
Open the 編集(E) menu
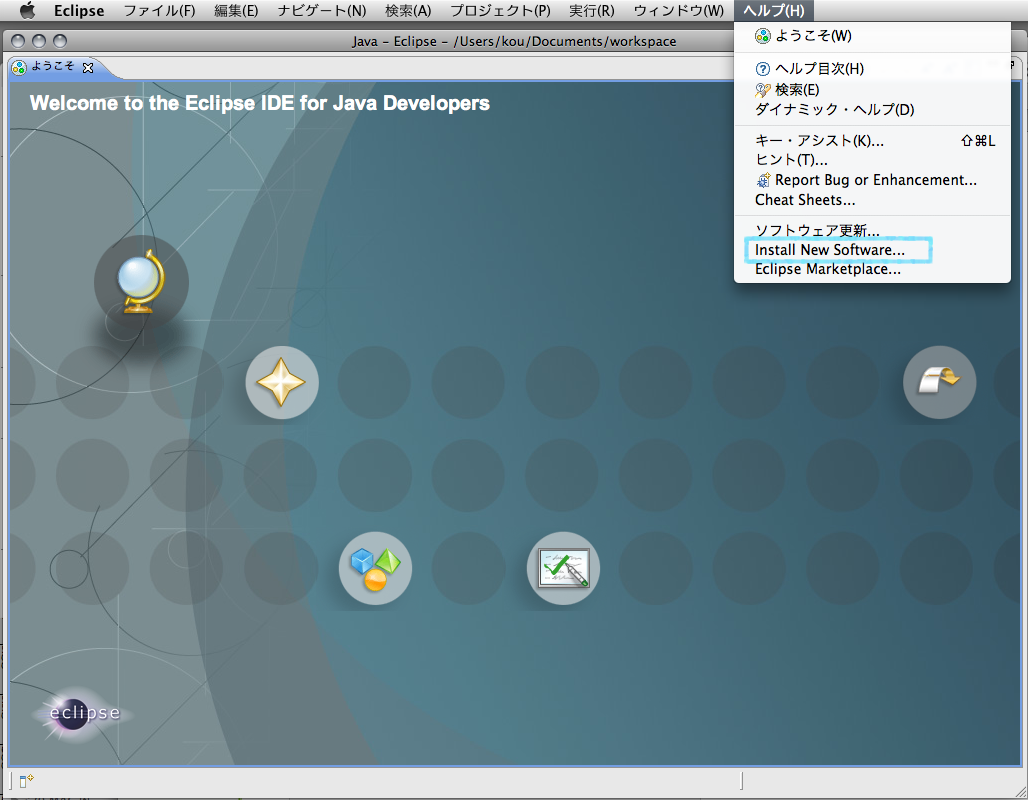236,10
